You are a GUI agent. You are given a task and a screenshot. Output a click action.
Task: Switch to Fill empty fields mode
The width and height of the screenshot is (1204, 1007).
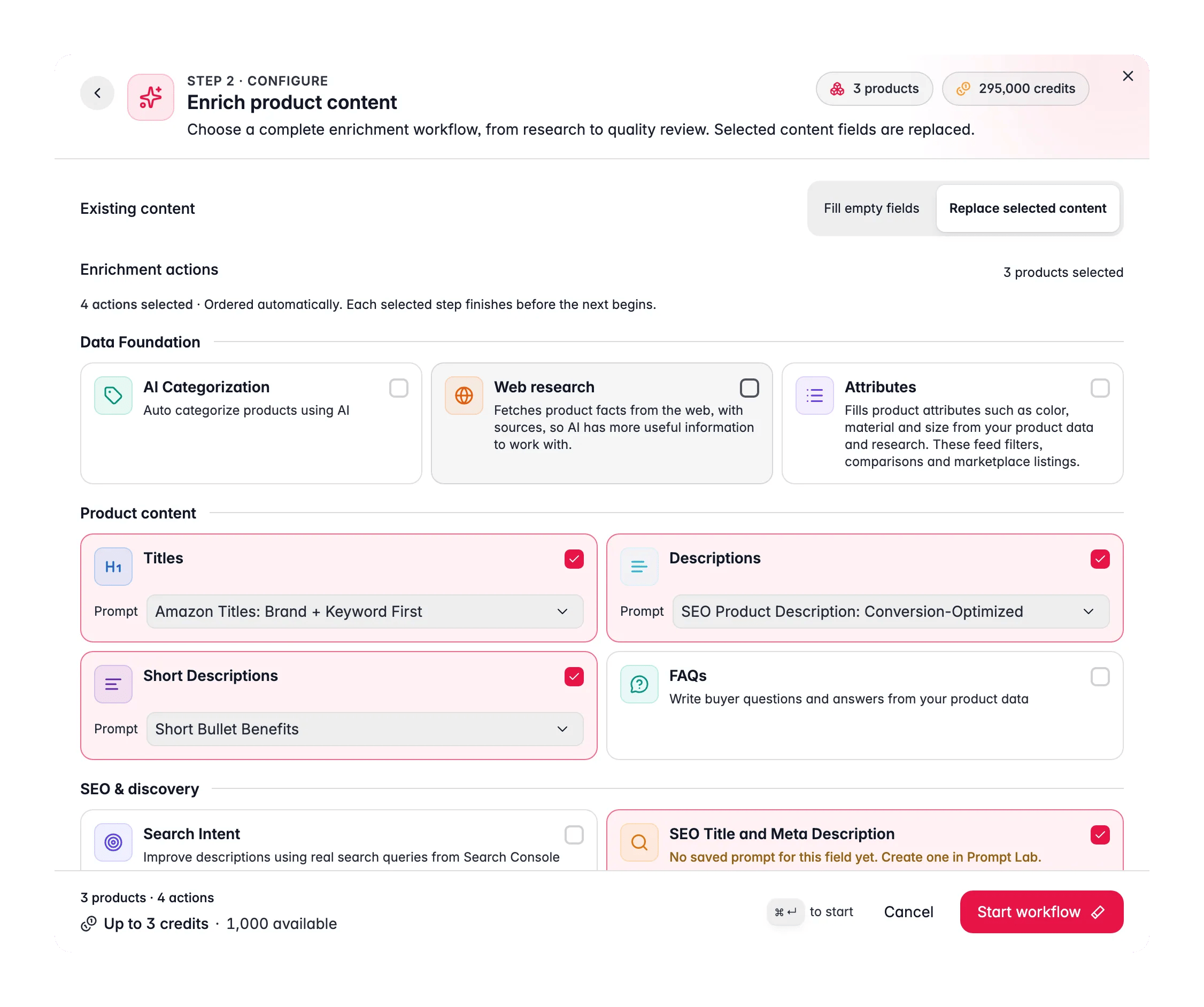click(871, 208)
